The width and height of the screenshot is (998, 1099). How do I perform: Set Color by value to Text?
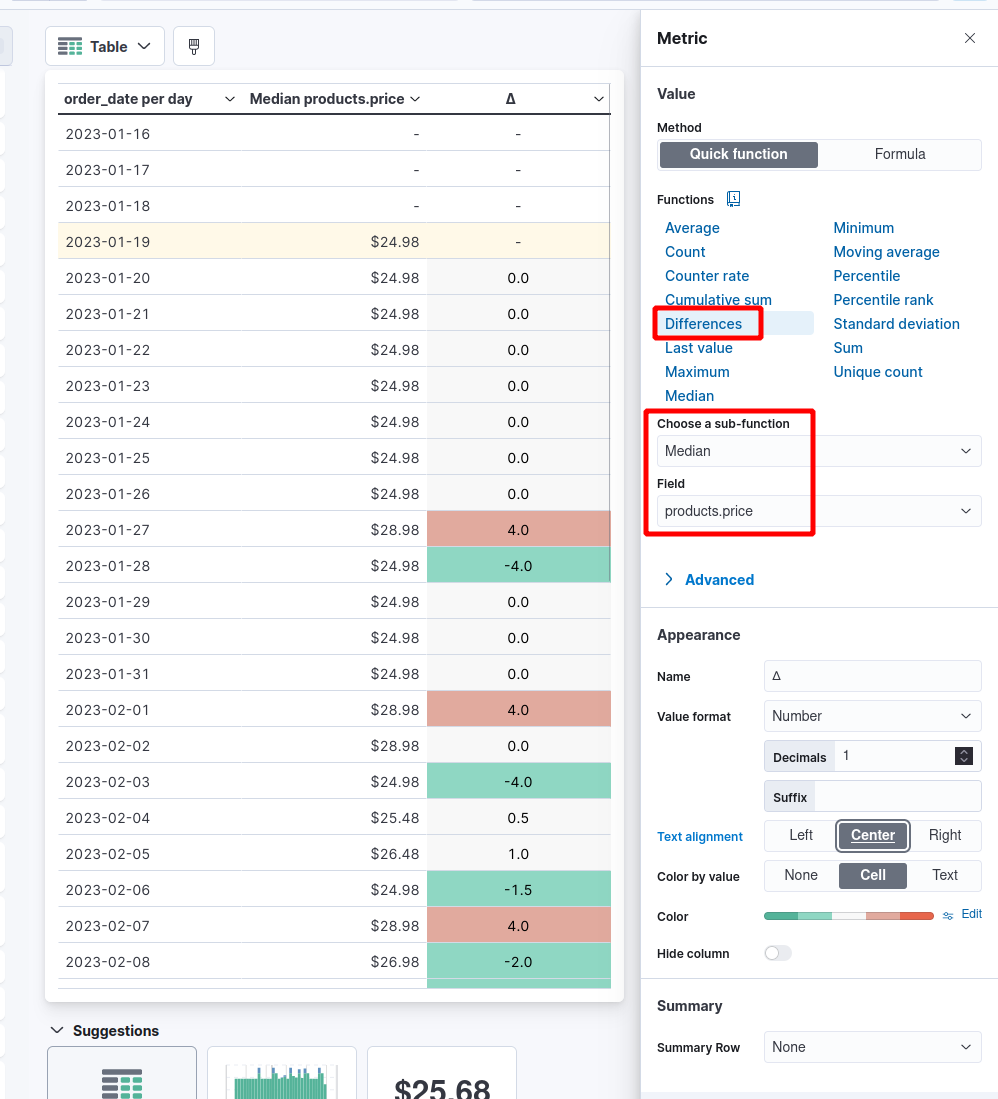[945, 875]
